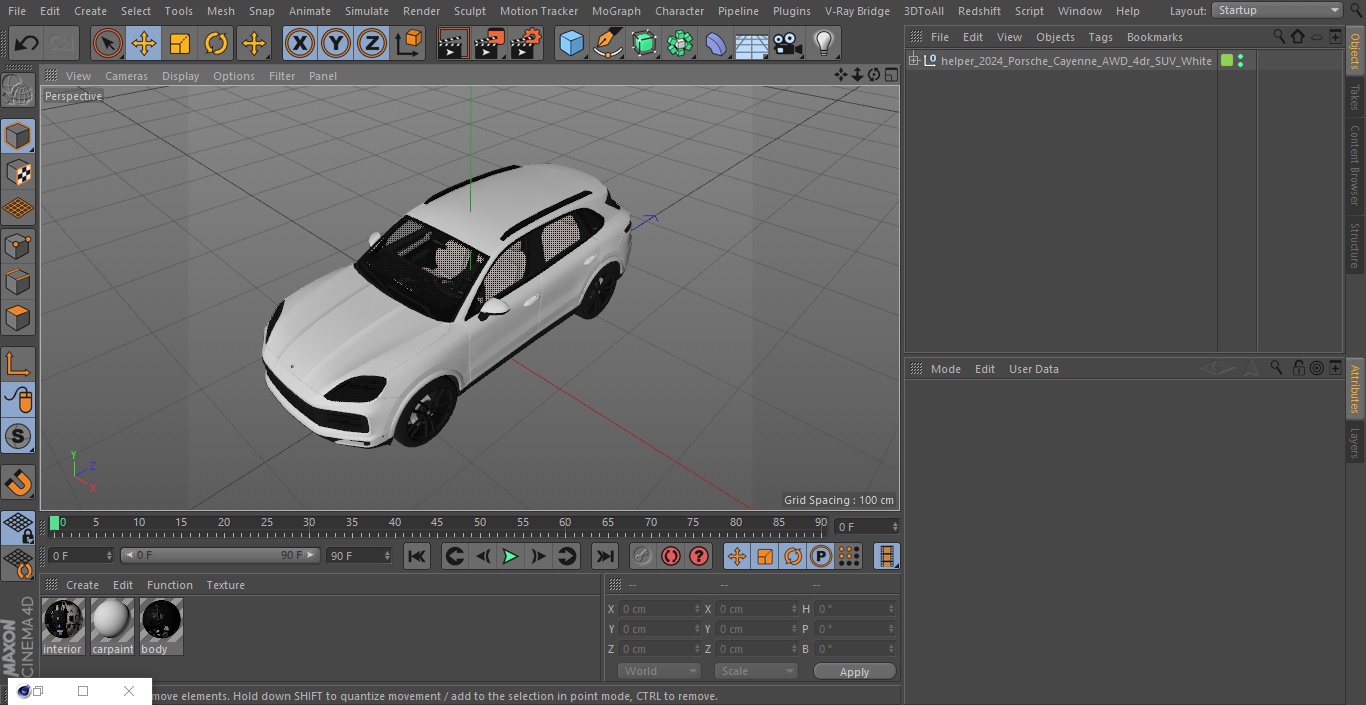
Task: Open the V-Ray Bridge menu
Action: 857,11
